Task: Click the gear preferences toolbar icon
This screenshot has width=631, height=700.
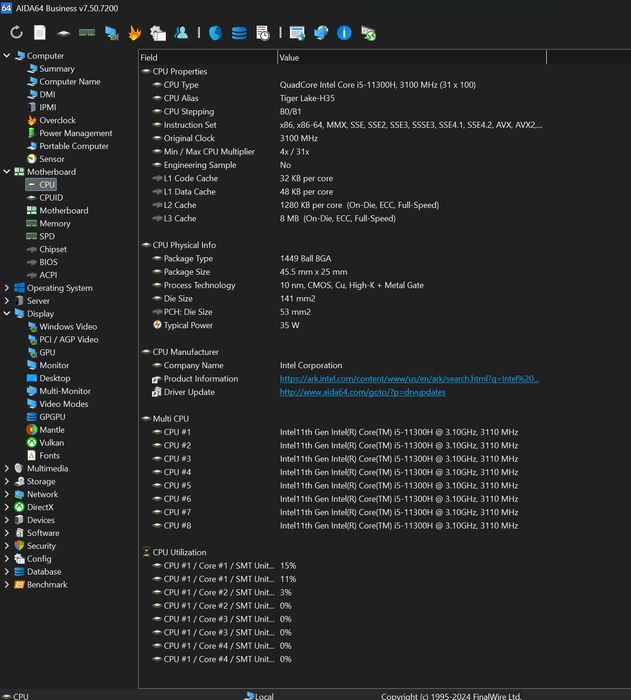Action: click(158, 33)
